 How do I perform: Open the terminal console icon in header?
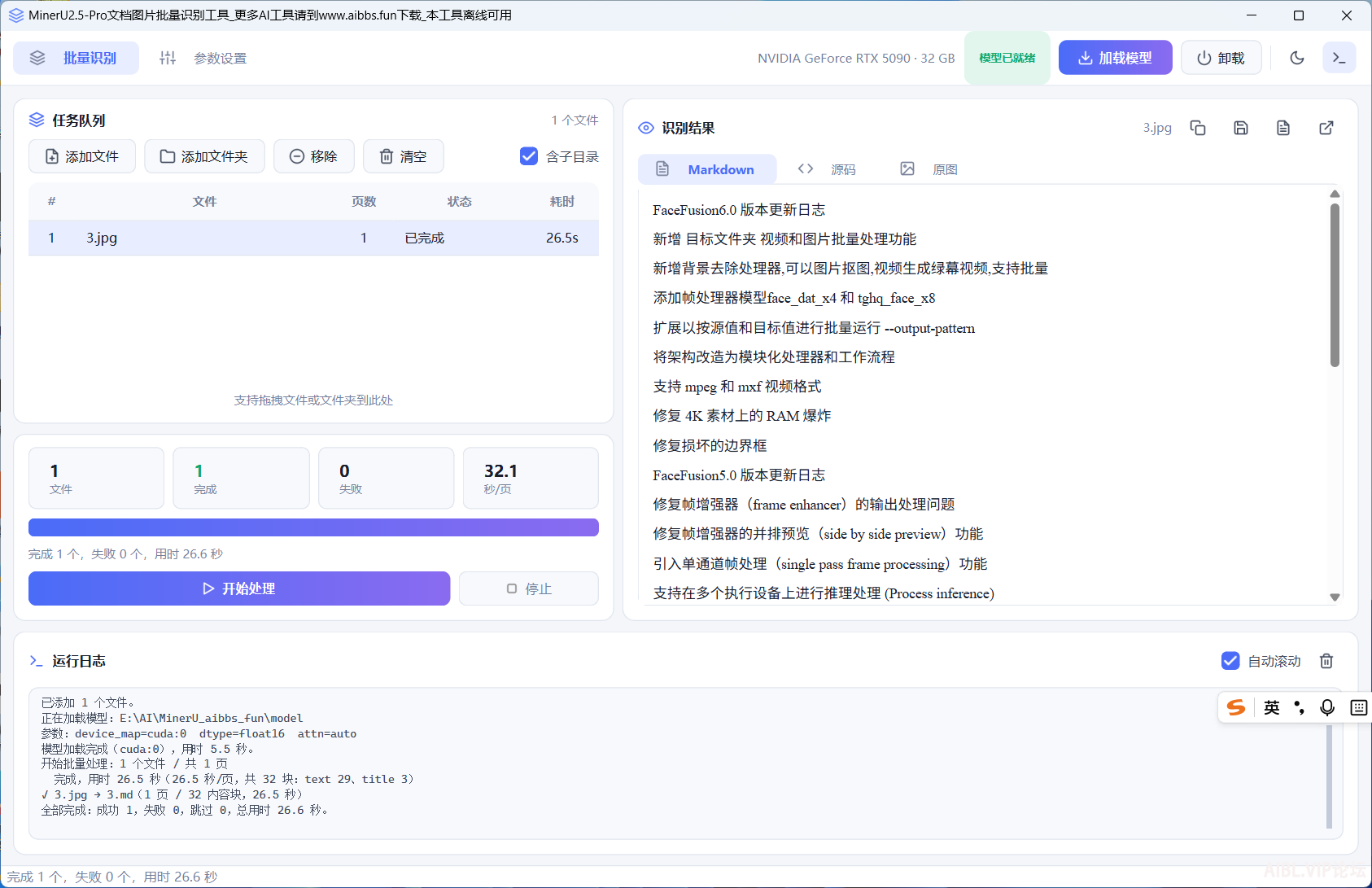pyautogui.click(x=1339, y=58)
